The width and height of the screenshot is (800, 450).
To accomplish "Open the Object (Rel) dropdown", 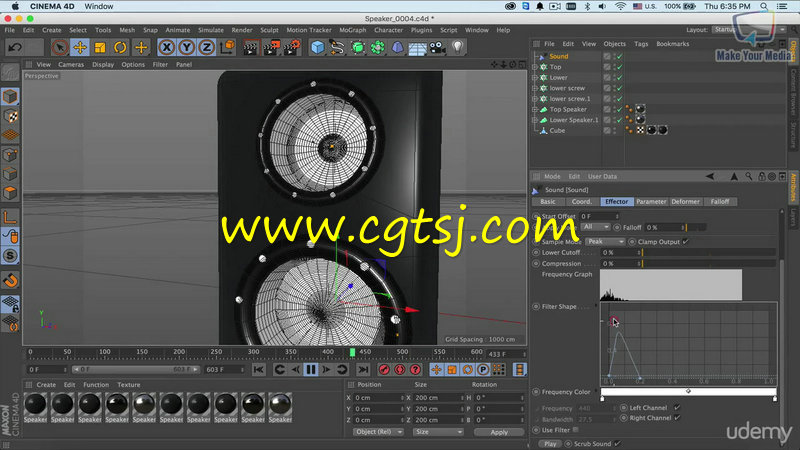I will point(378,432).
